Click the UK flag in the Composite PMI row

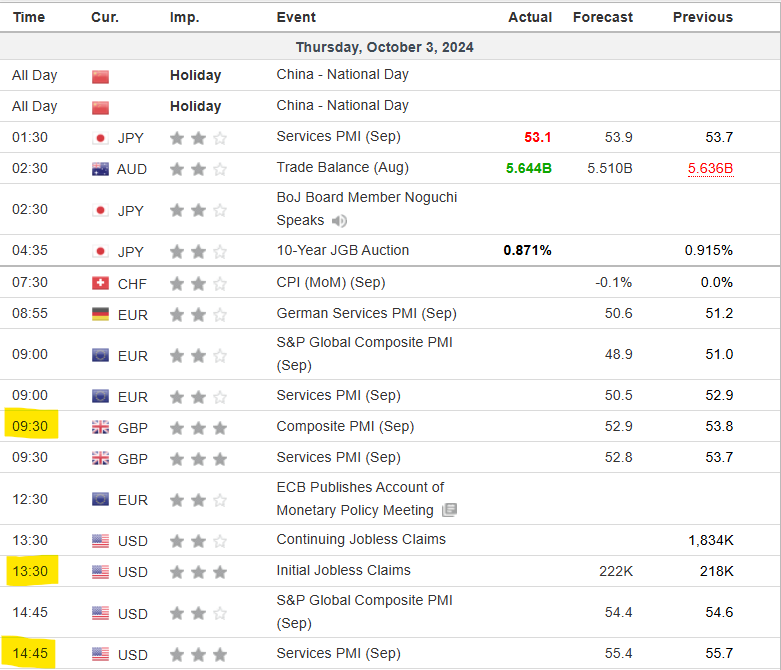point(100,427)
